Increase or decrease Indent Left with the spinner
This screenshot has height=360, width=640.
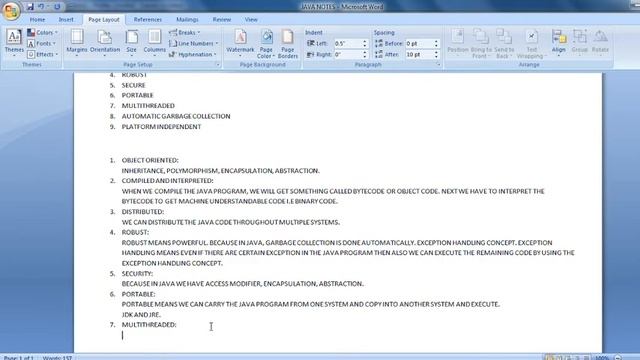point(365,43)
